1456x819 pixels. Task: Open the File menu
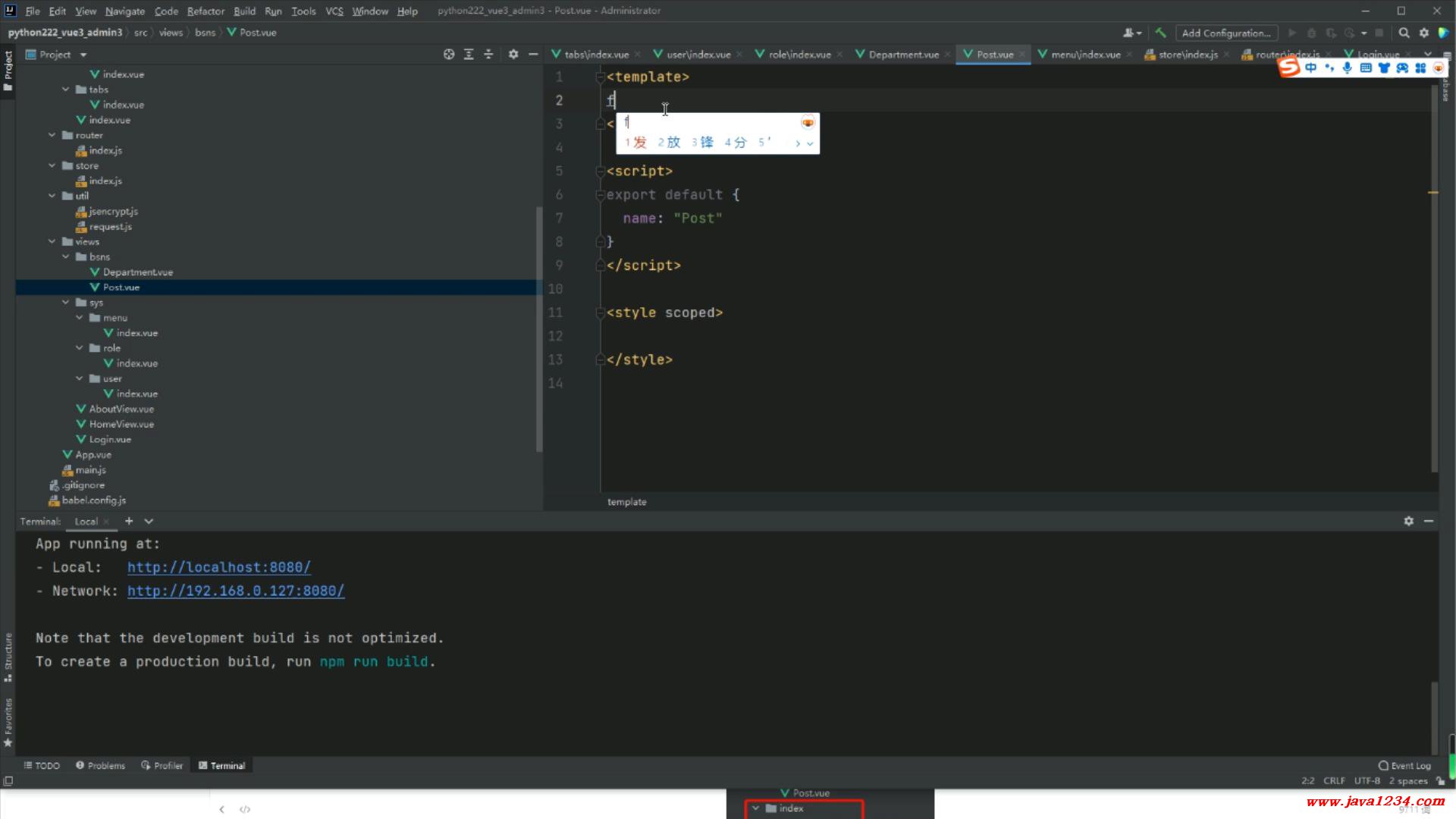click(x=33, y=11)
